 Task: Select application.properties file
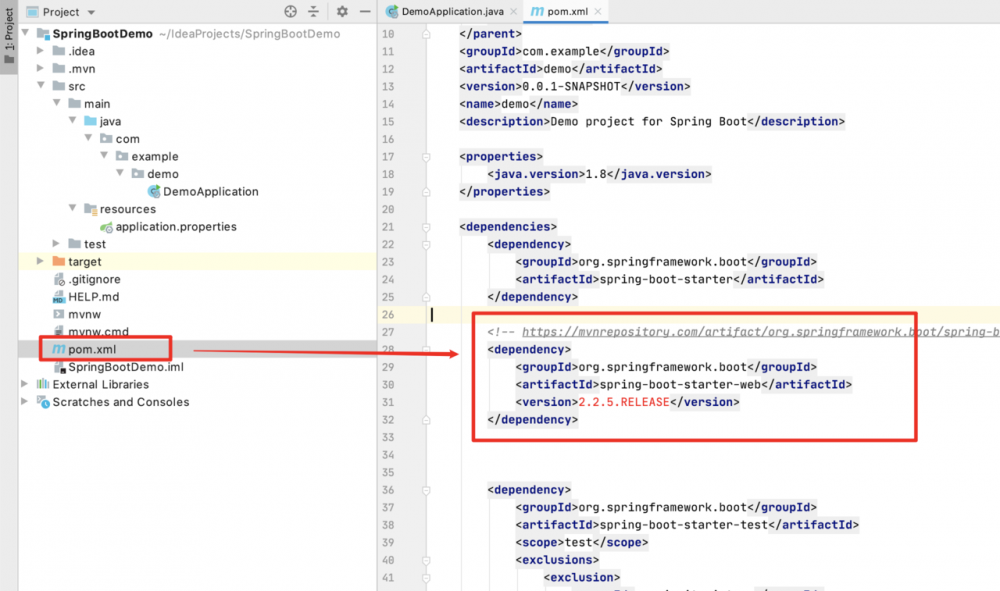point(176,226)
